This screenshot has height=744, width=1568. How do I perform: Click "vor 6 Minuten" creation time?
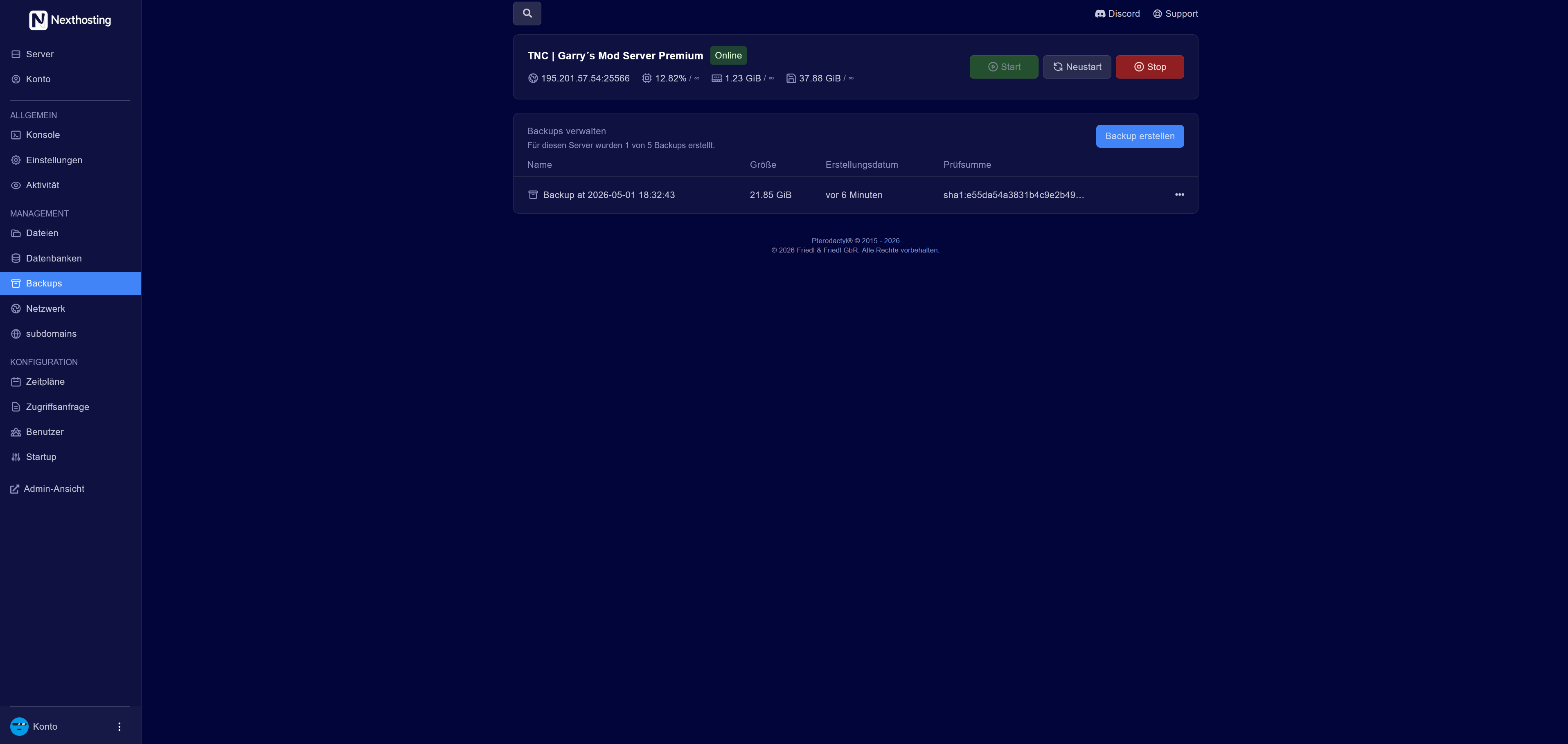(854, 195)
